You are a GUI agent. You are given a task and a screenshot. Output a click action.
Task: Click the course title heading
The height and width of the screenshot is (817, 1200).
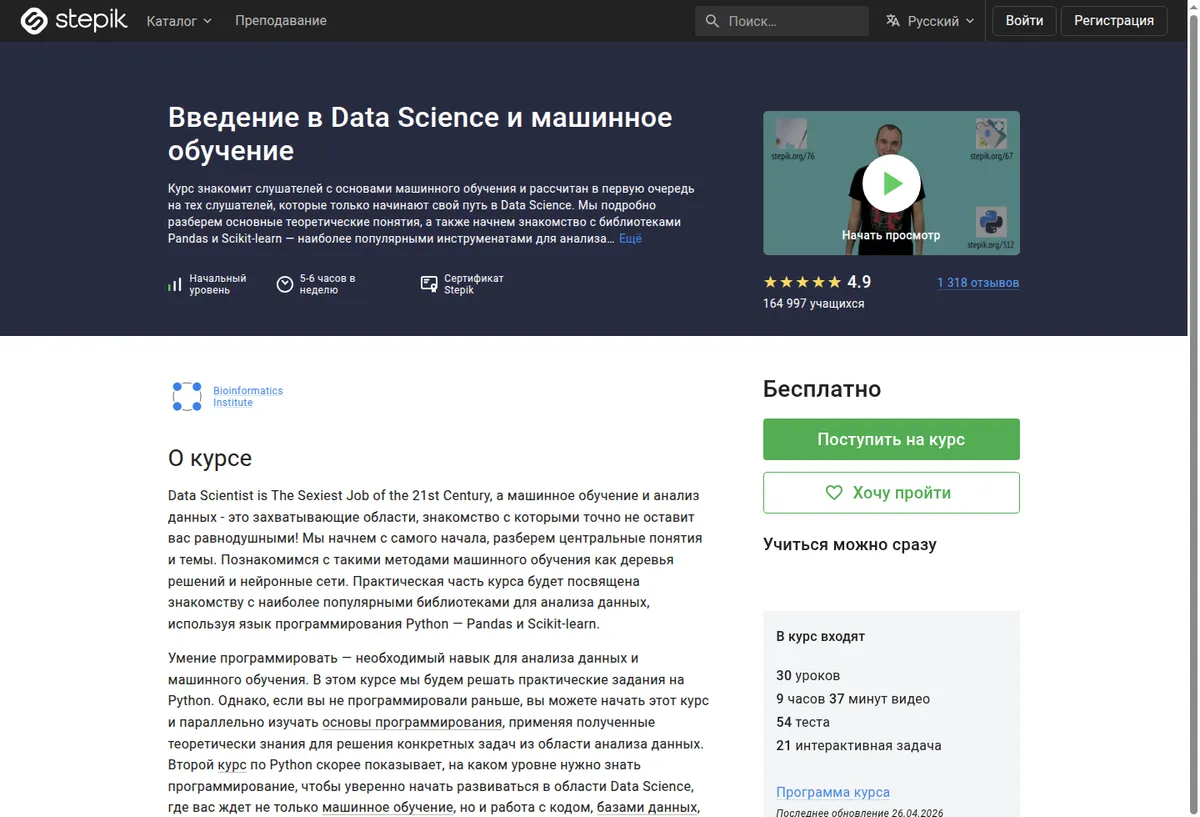[420, 134]
